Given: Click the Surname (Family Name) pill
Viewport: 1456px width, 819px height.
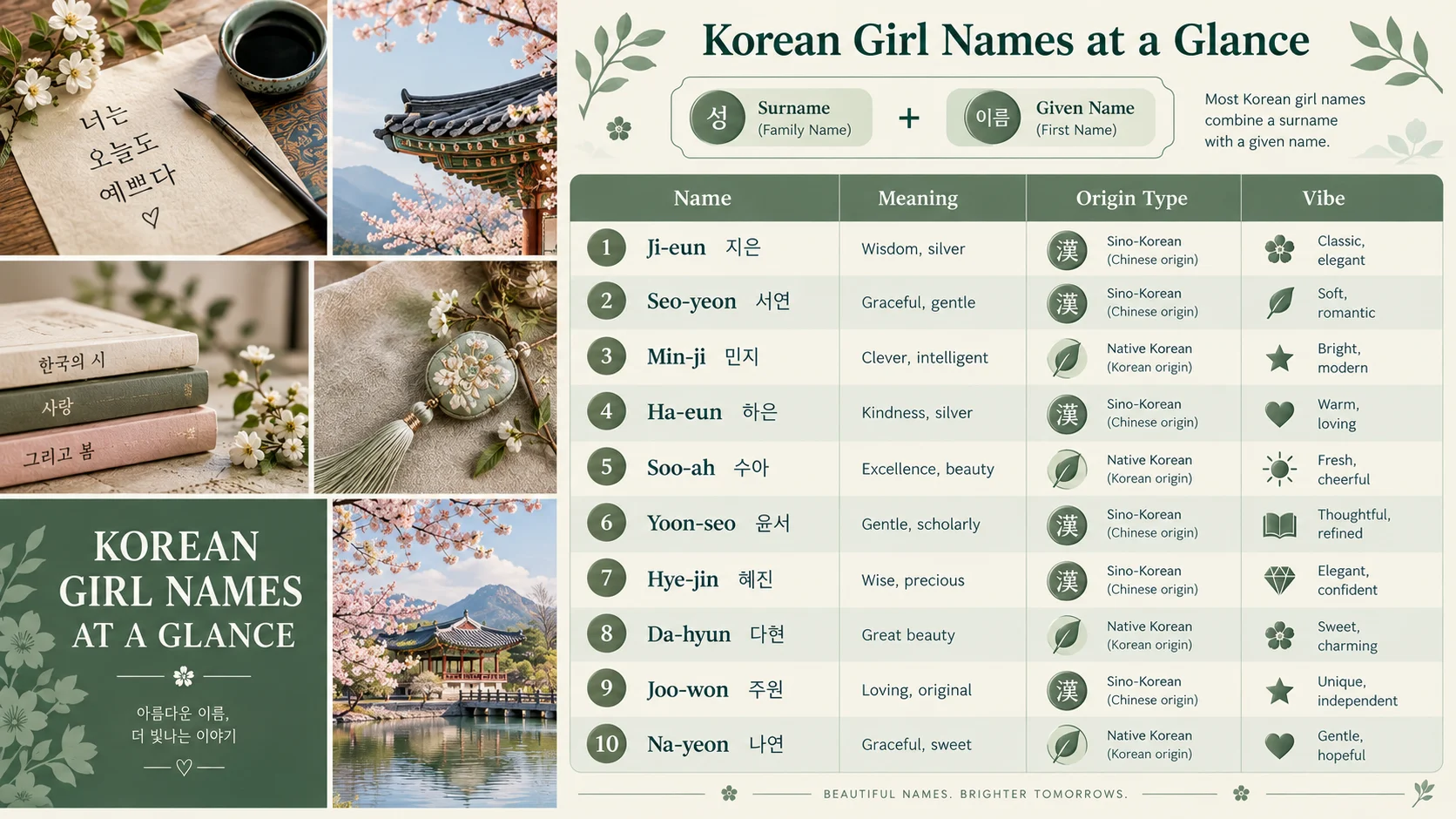Looking at the screenshot, I should (x=780, y=118).
